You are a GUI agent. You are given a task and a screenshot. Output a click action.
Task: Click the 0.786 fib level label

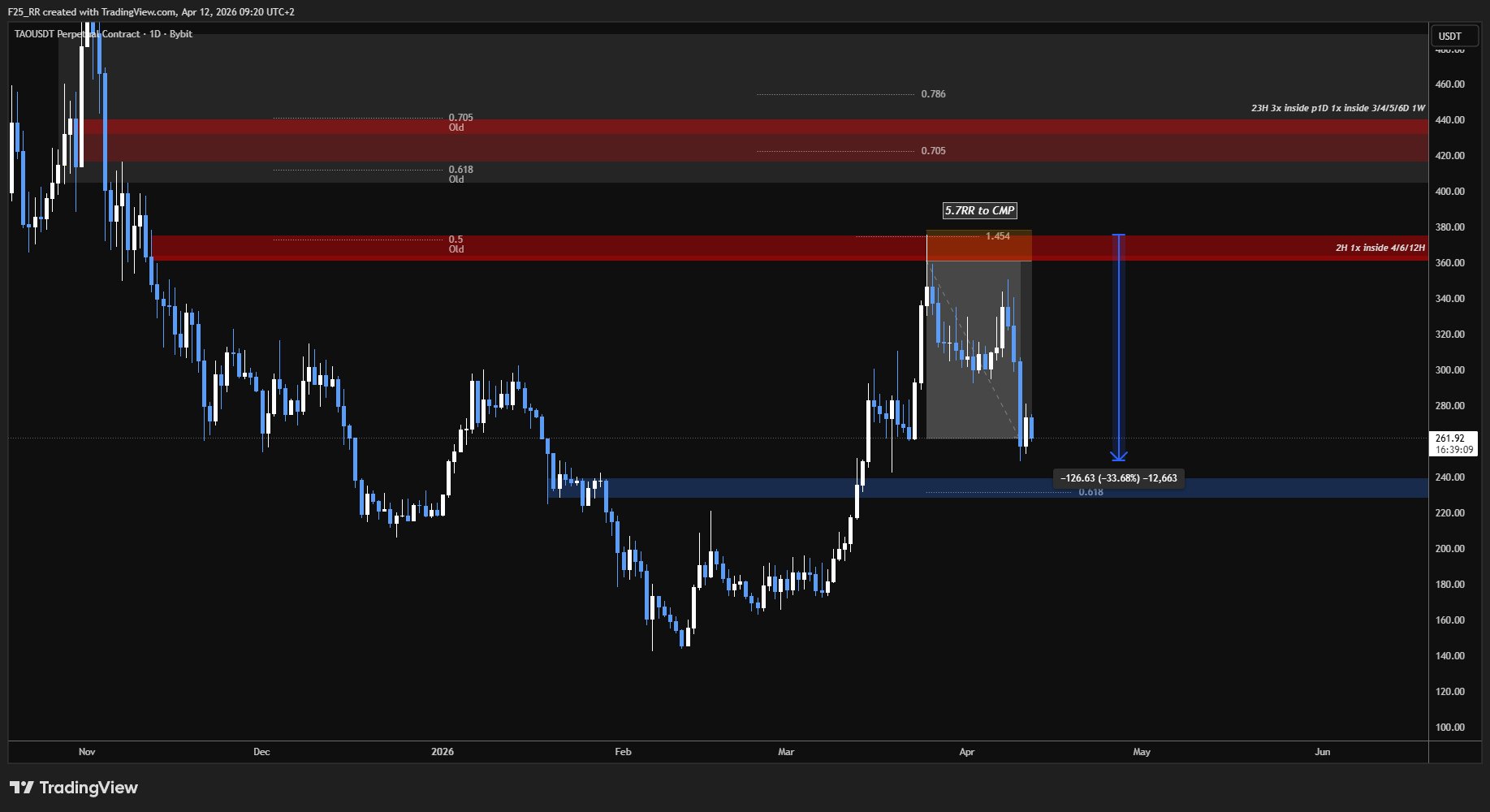click(933, 94)
